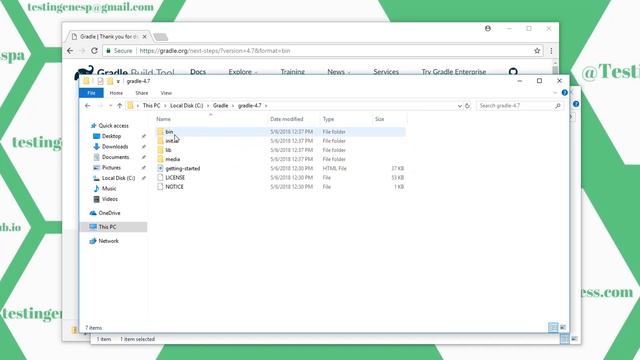
Task: Open Chrome three-dot menu
Action: (x=551, y=51)
